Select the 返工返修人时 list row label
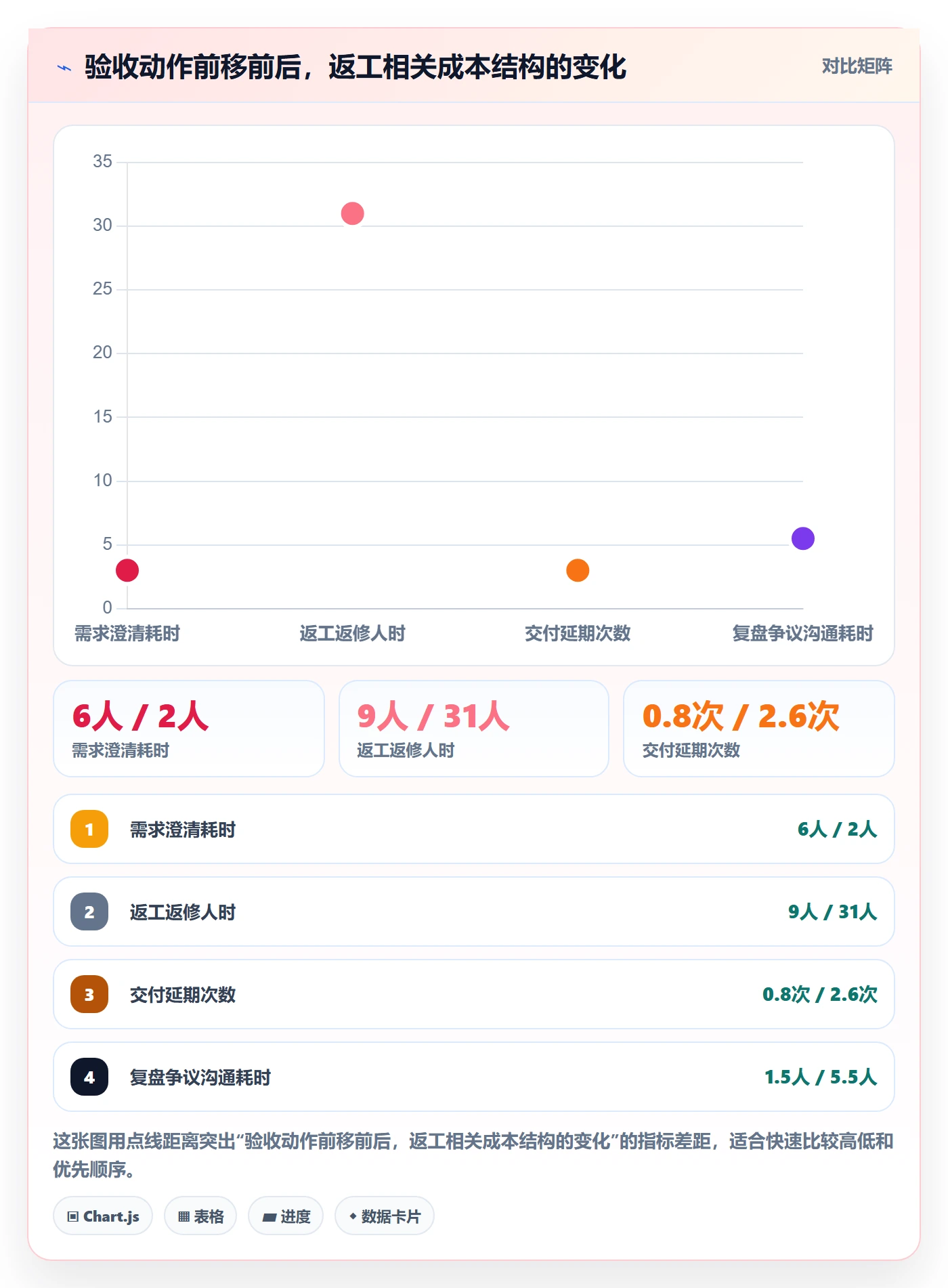Image resolution: width=948 pixels, height=1288 pixels. tap(183, 912)
